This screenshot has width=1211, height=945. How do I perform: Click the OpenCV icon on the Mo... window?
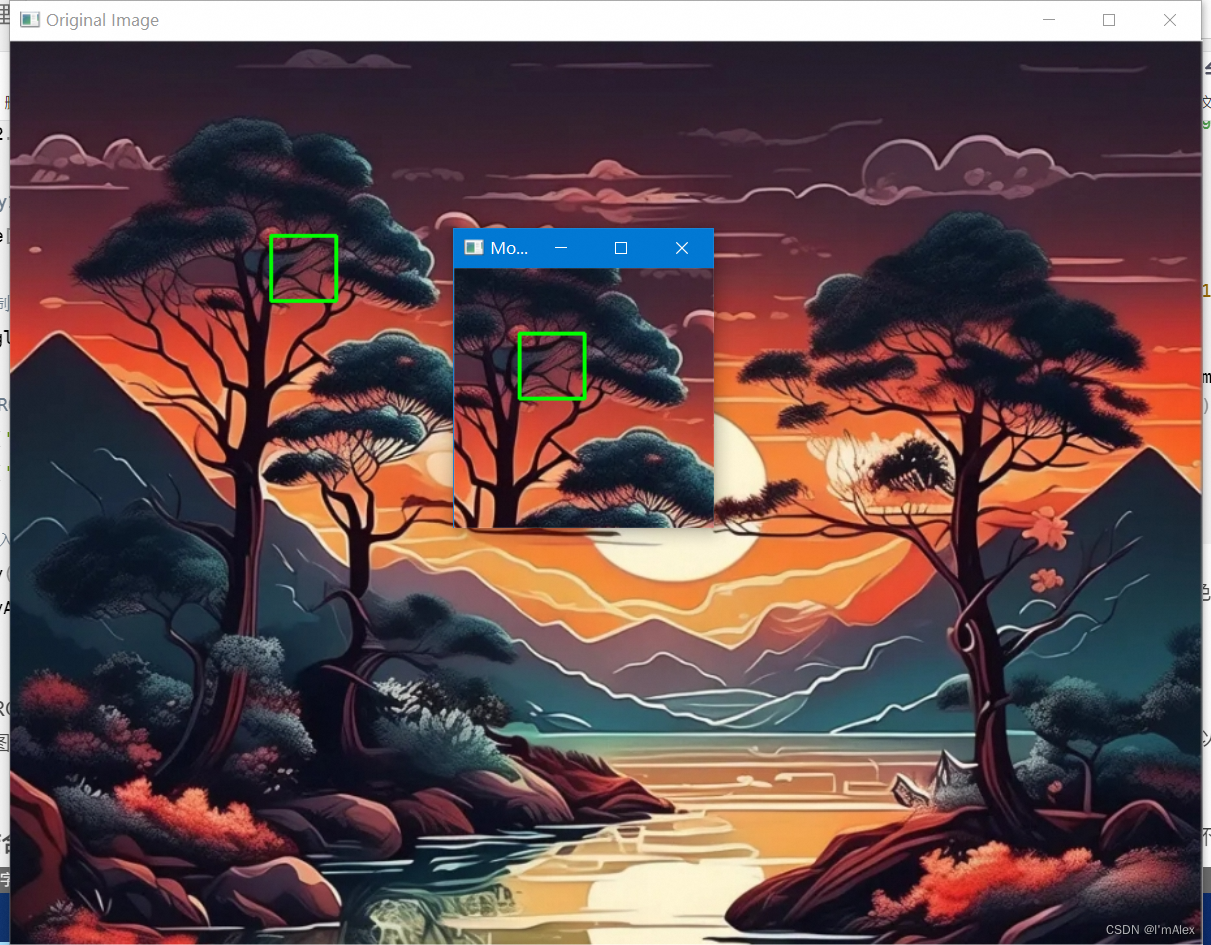(x=472, y=247)
